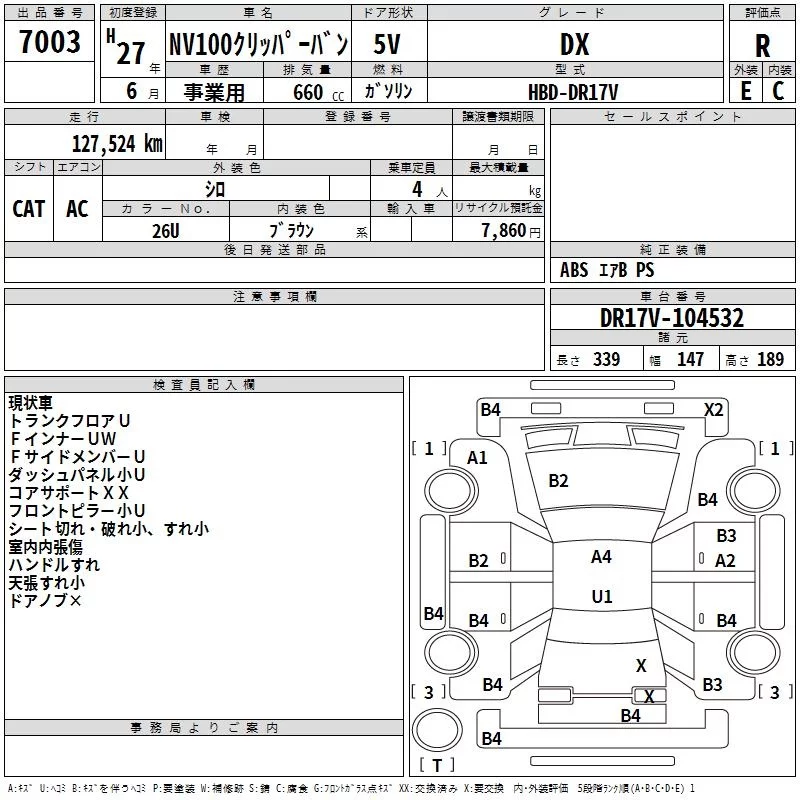The image size is (800, 800).
Task: Click recycle deposit 7,860円
Action: pyautogui.click(x=511, y=231)
